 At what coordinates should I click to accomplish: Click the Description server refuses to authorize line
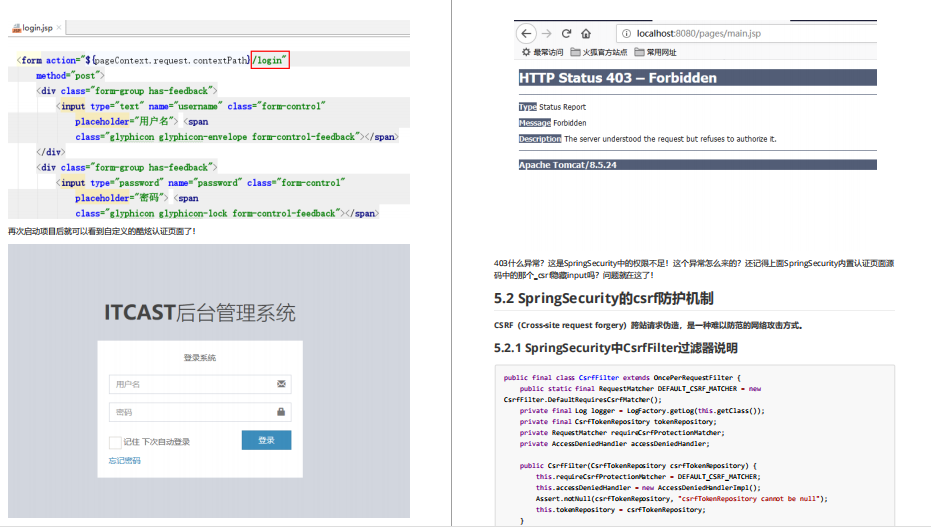tap(647, 139)
